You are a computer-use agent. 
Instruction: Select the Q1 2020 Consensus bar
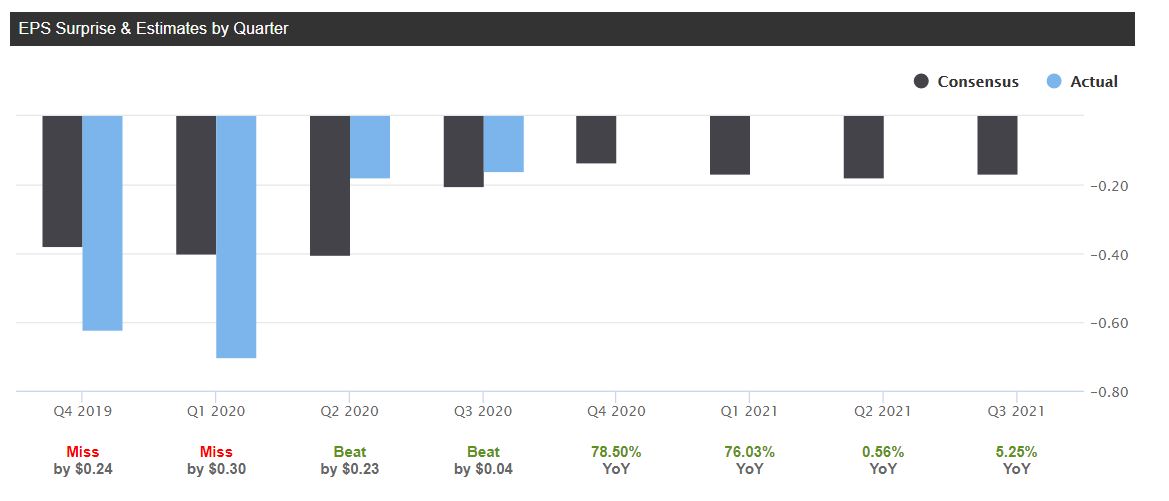196,185
